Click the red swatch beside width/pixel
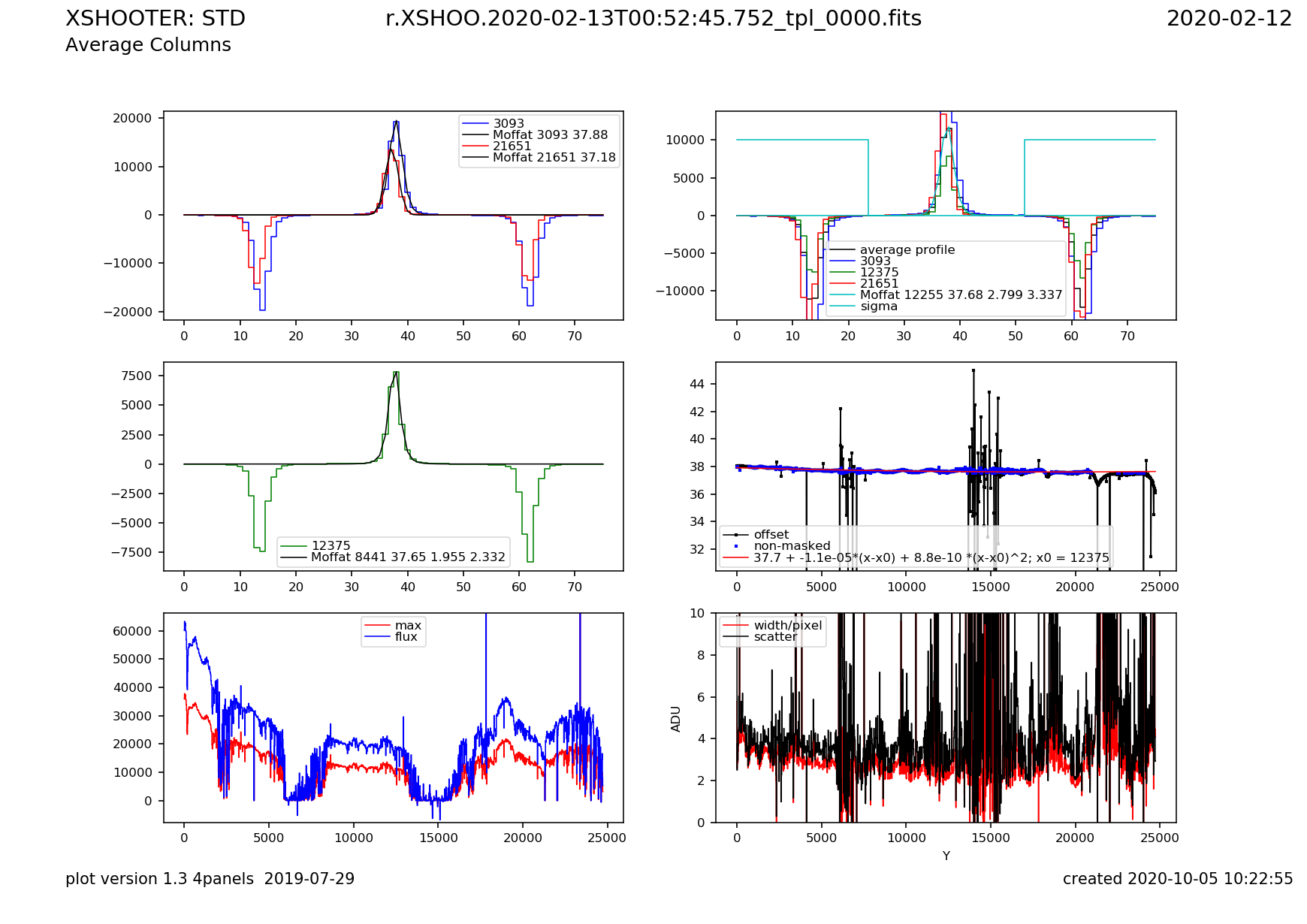 [x=735, y=626]
